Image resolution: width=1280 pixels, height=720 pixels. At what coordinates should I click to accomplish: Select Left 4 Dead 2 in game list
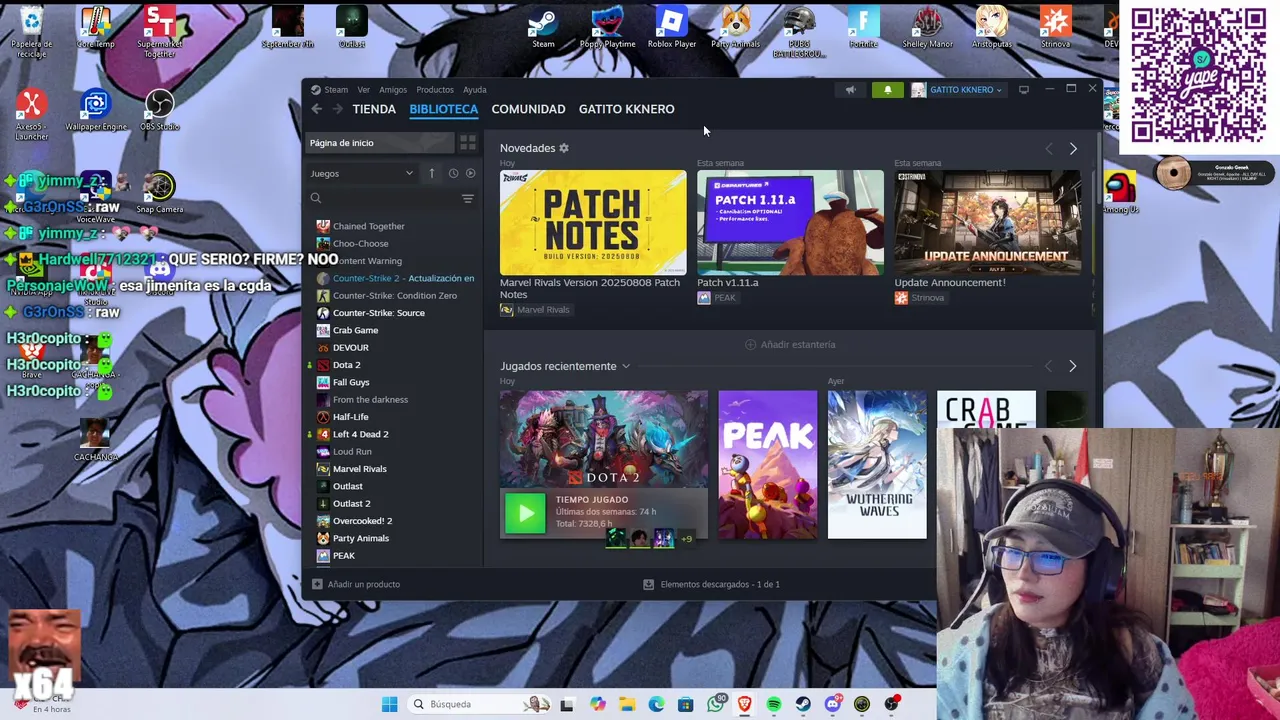(x=360, y=434)
